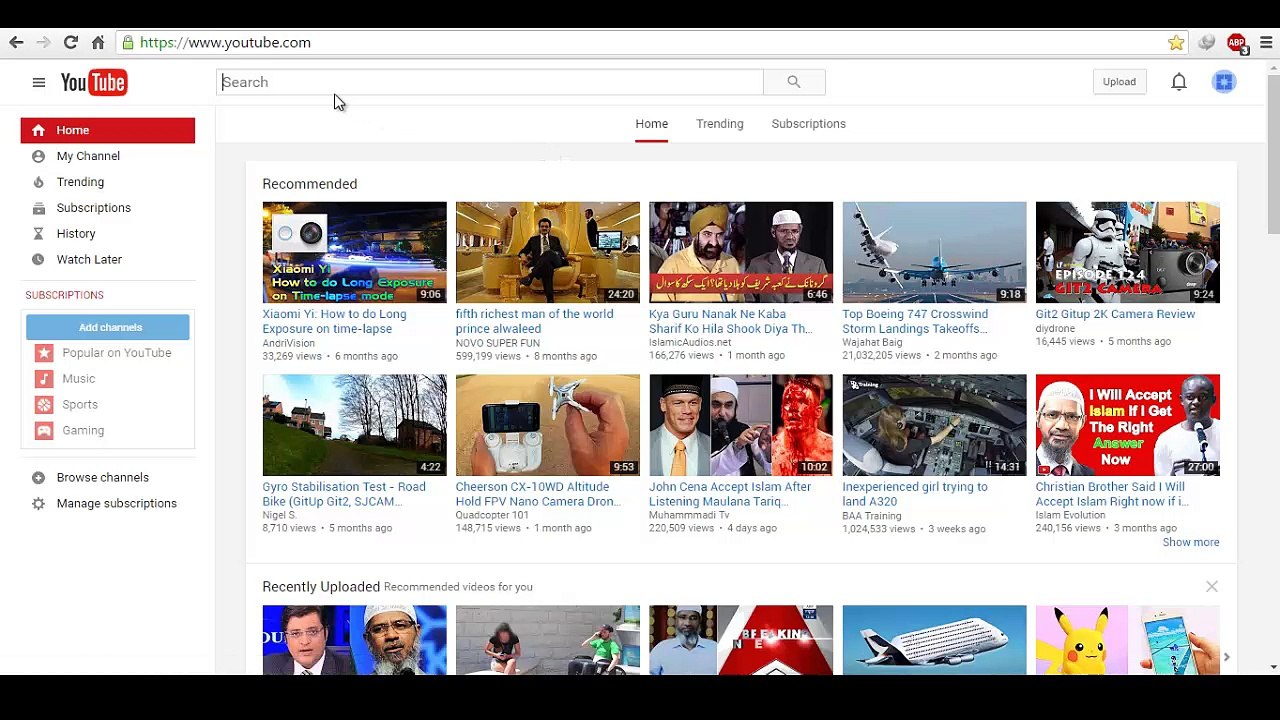Click the Browse channels plus icon
The height and width of the screenshot is (720, 1280).
click(x=38, y=478)
